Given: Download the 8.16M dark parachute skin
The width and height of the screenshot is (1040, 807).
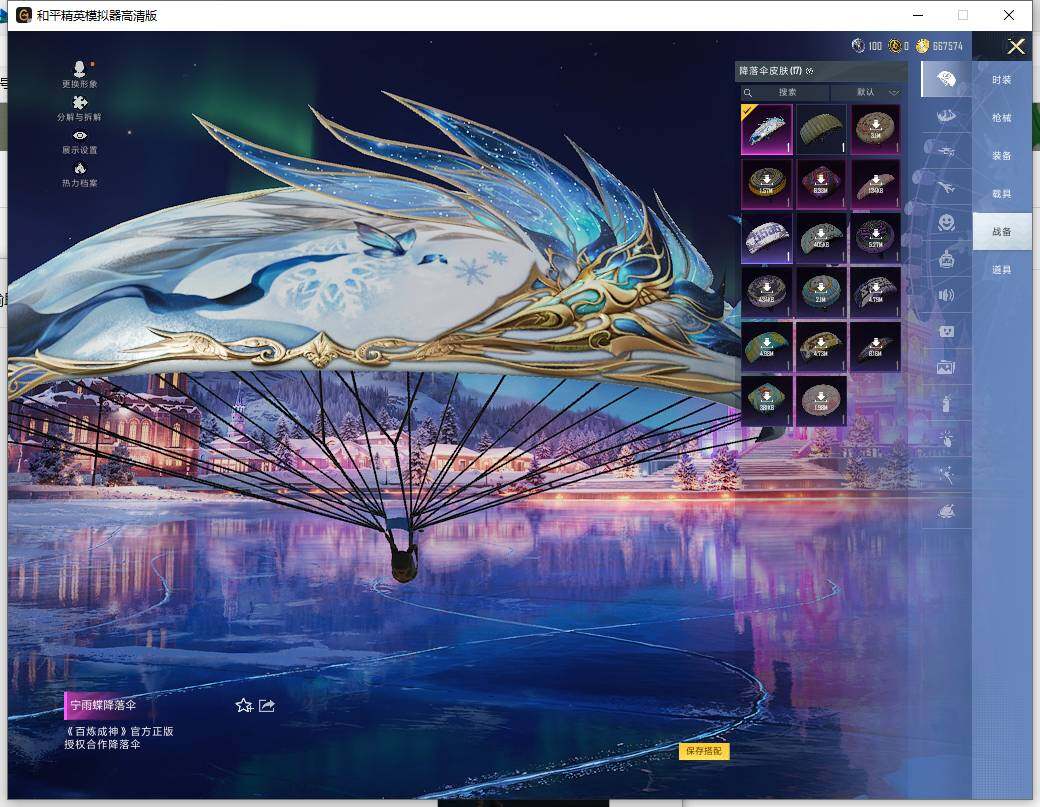Looking at the screenshot, I should 876,347.
